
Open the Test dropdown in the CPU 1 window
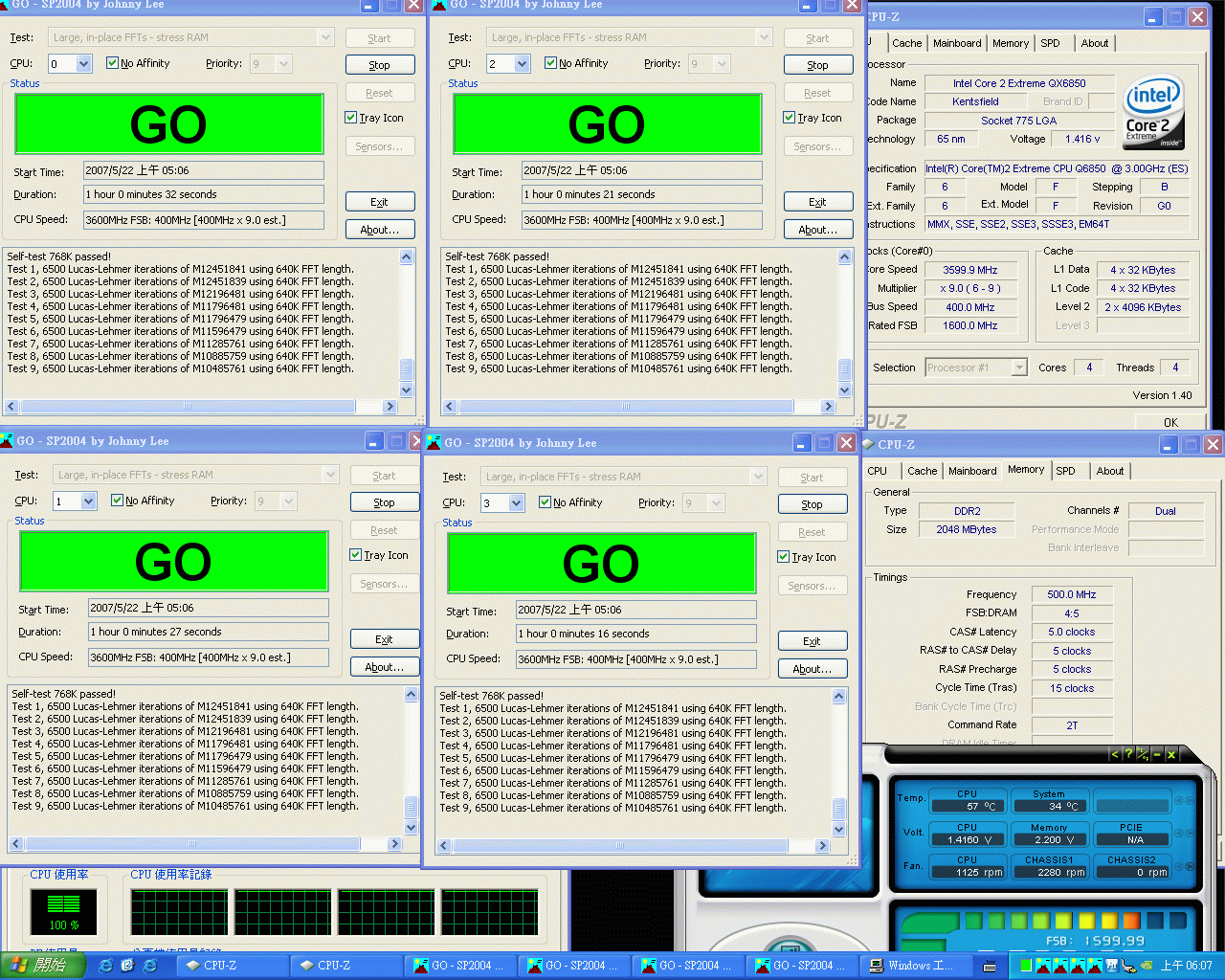coord(330,475)
